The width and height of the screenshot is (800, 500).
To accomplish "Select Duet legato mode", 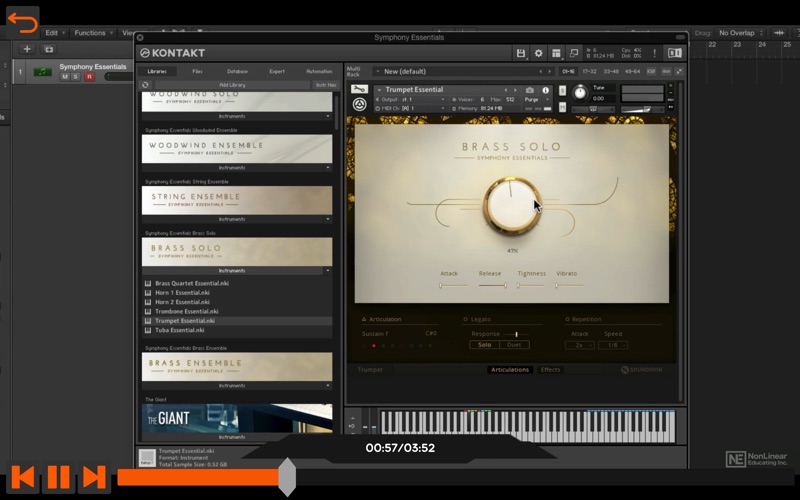I will 514,345.
